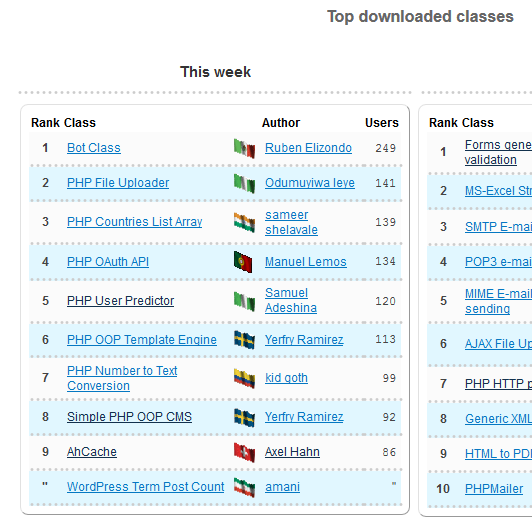This screenshot has width=532, height=521.
Task: Open WordPress Term Post Count class
Action: [146, 487]
